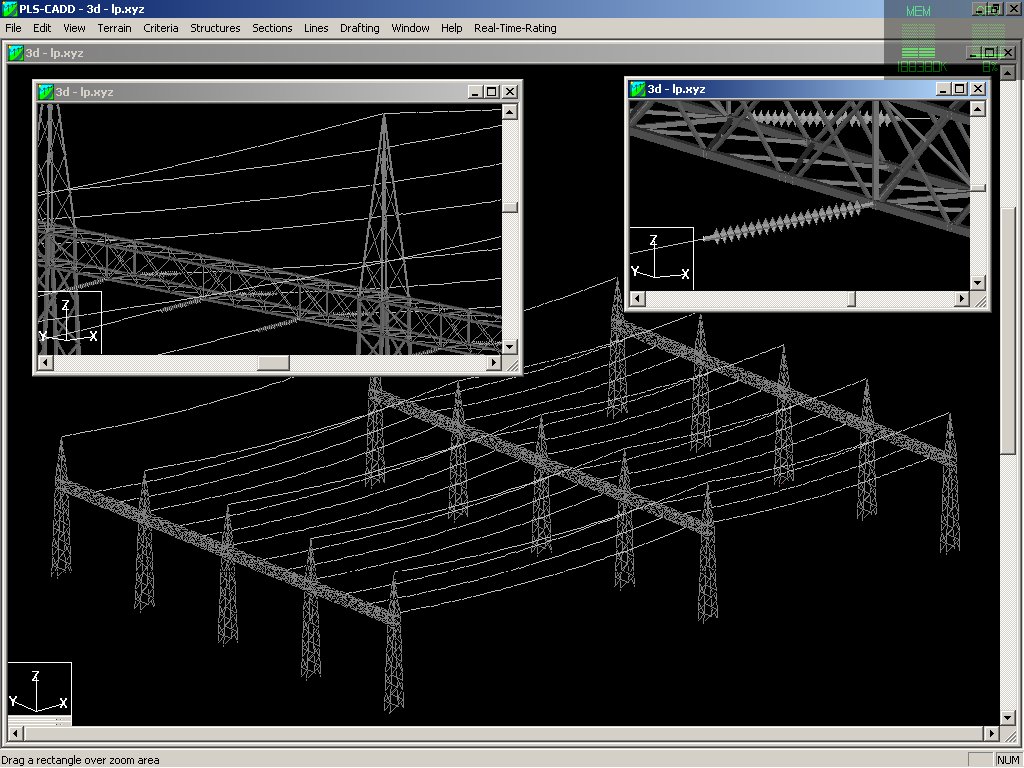Image resolution: width=1024 pixels, height=768 pixels.
Task: Click the window icon of the right 3d - lp.xyz sub-window
Action: 637,89
